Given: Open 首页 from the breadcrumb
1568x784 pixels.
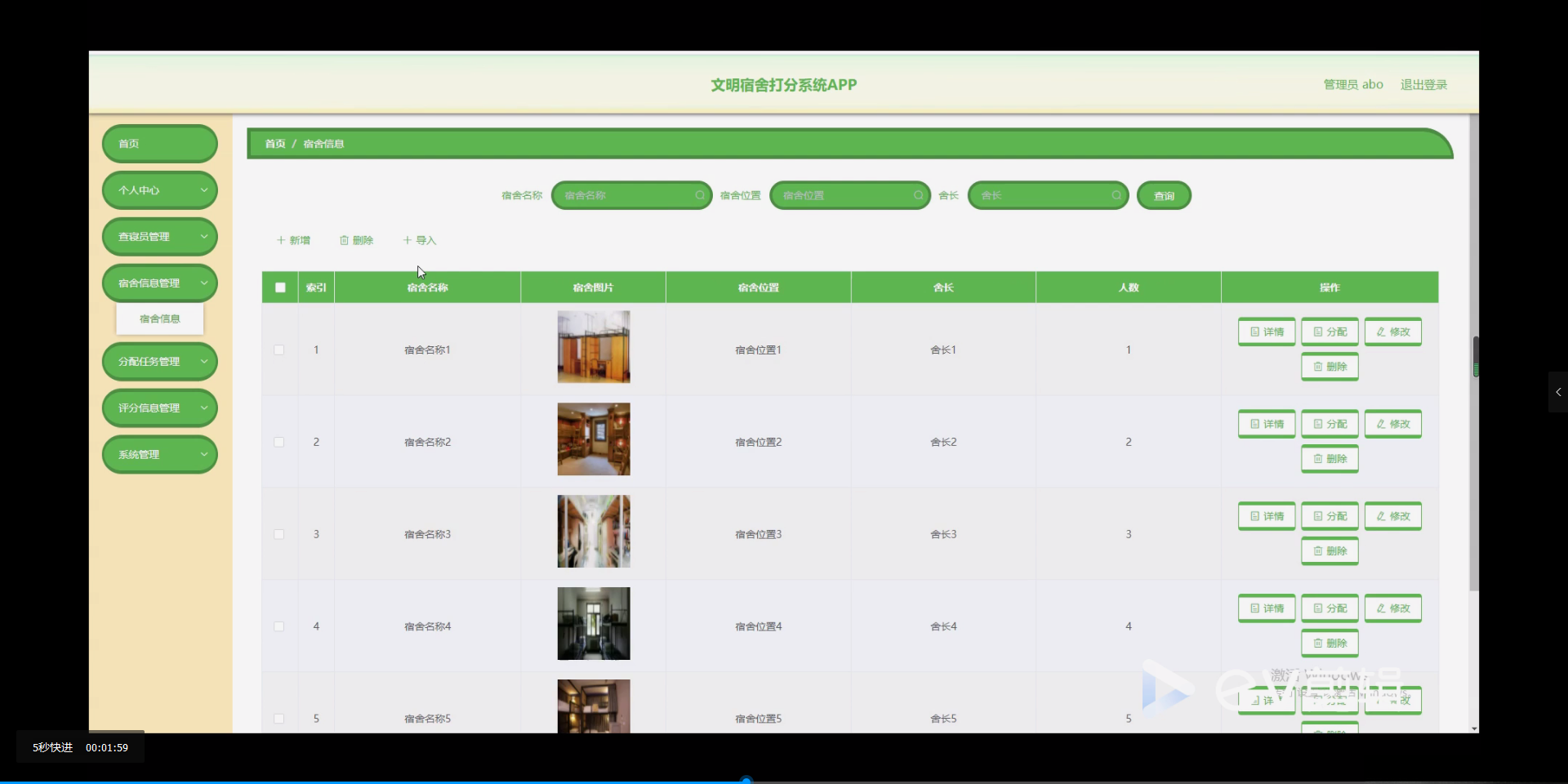Looking at the screenshot, I should coord(274,144).
